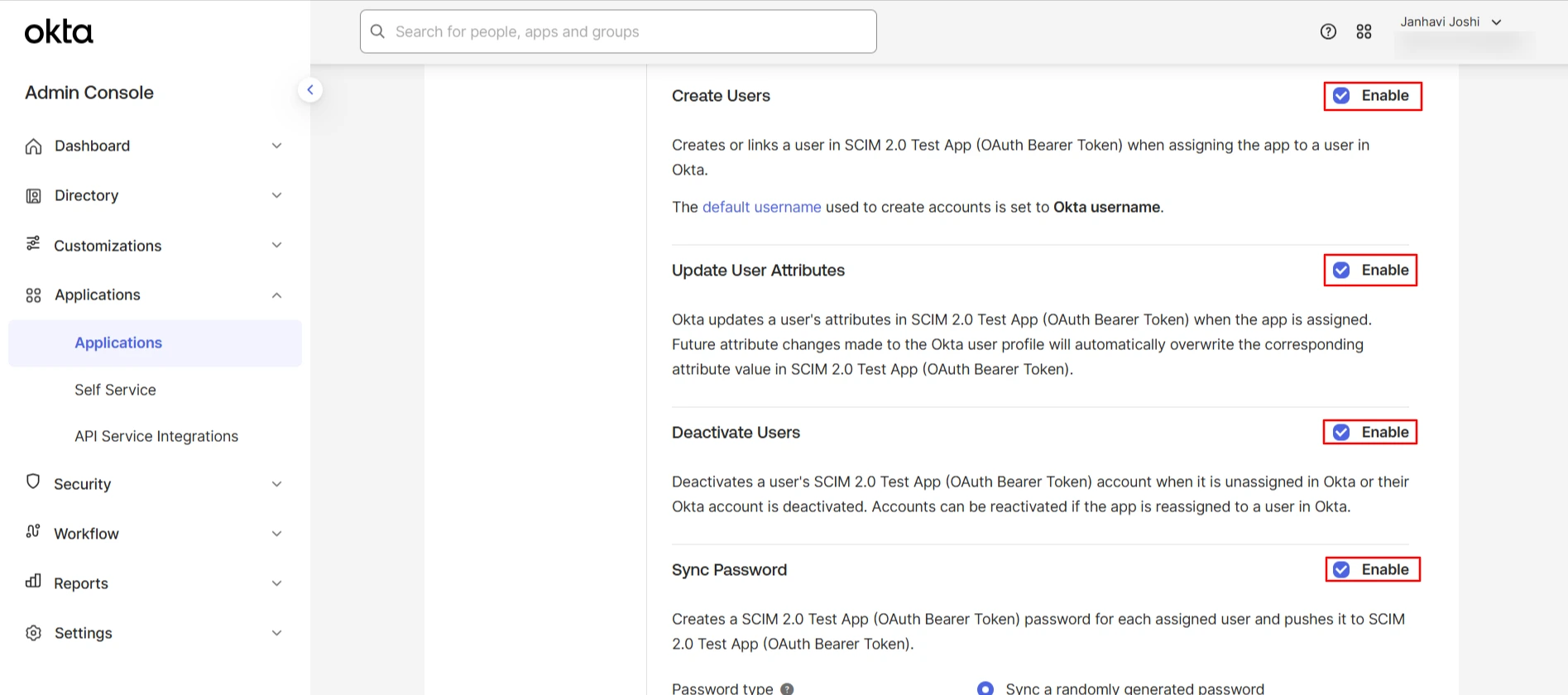Expand the Directory menu chevron

pyautogui.click(x=277, y=195)
